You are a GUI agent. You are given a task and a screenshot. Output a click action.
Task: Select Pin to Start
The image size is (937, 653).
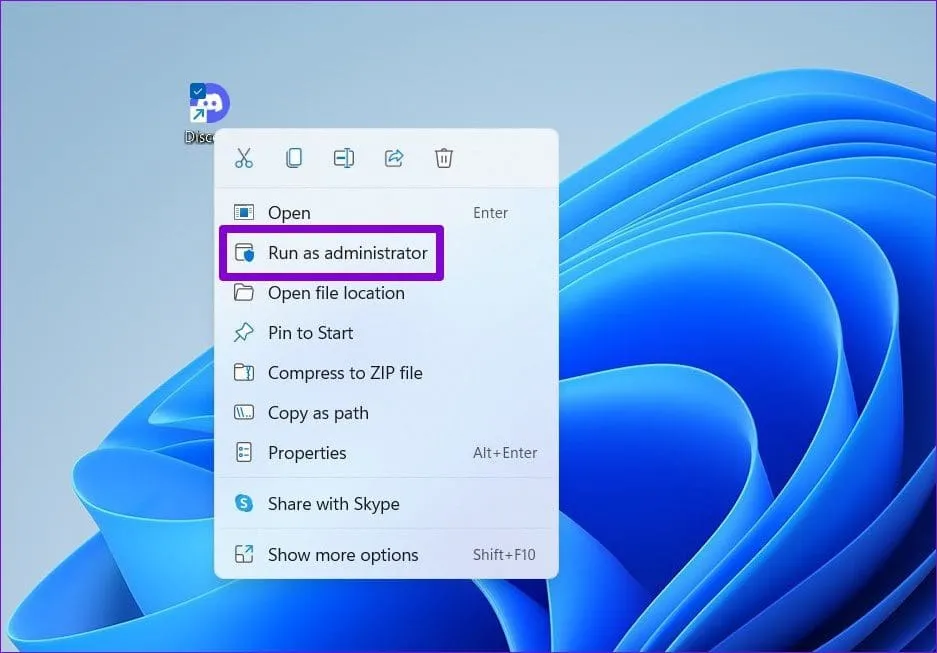tap(310, 333)
